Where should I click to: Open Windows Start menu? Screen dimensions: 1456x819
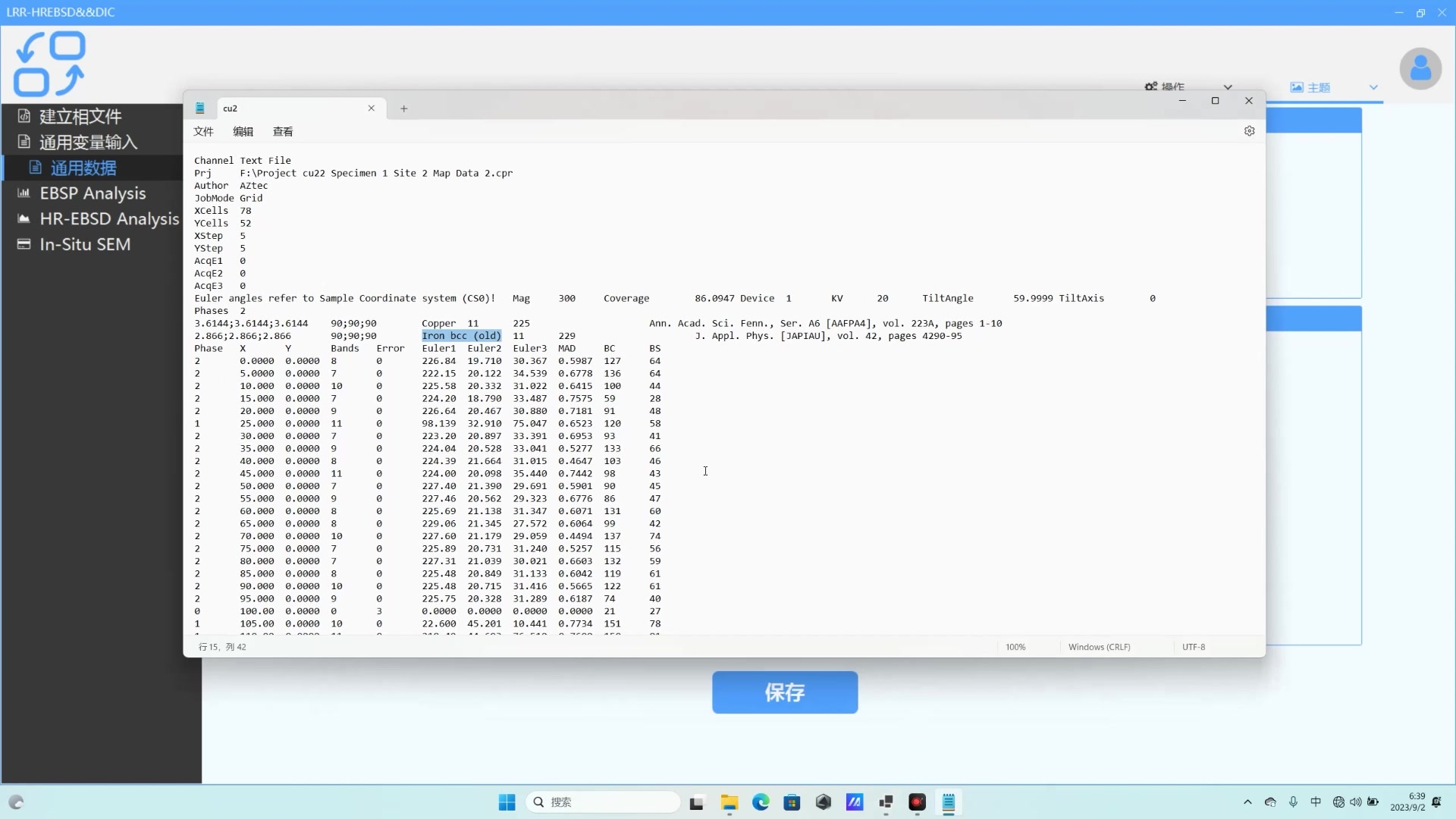click(x=507, y=802)
